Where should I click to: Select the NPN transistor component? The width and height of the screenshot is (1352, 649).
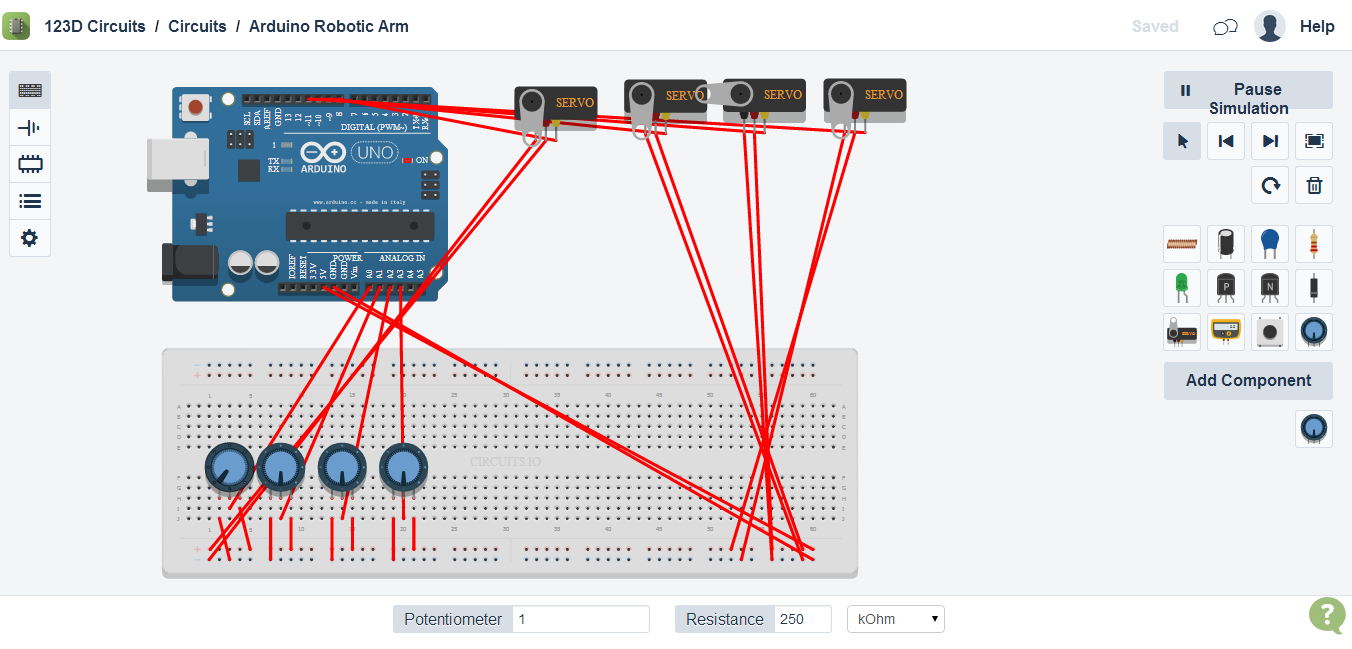[1270, 287]
